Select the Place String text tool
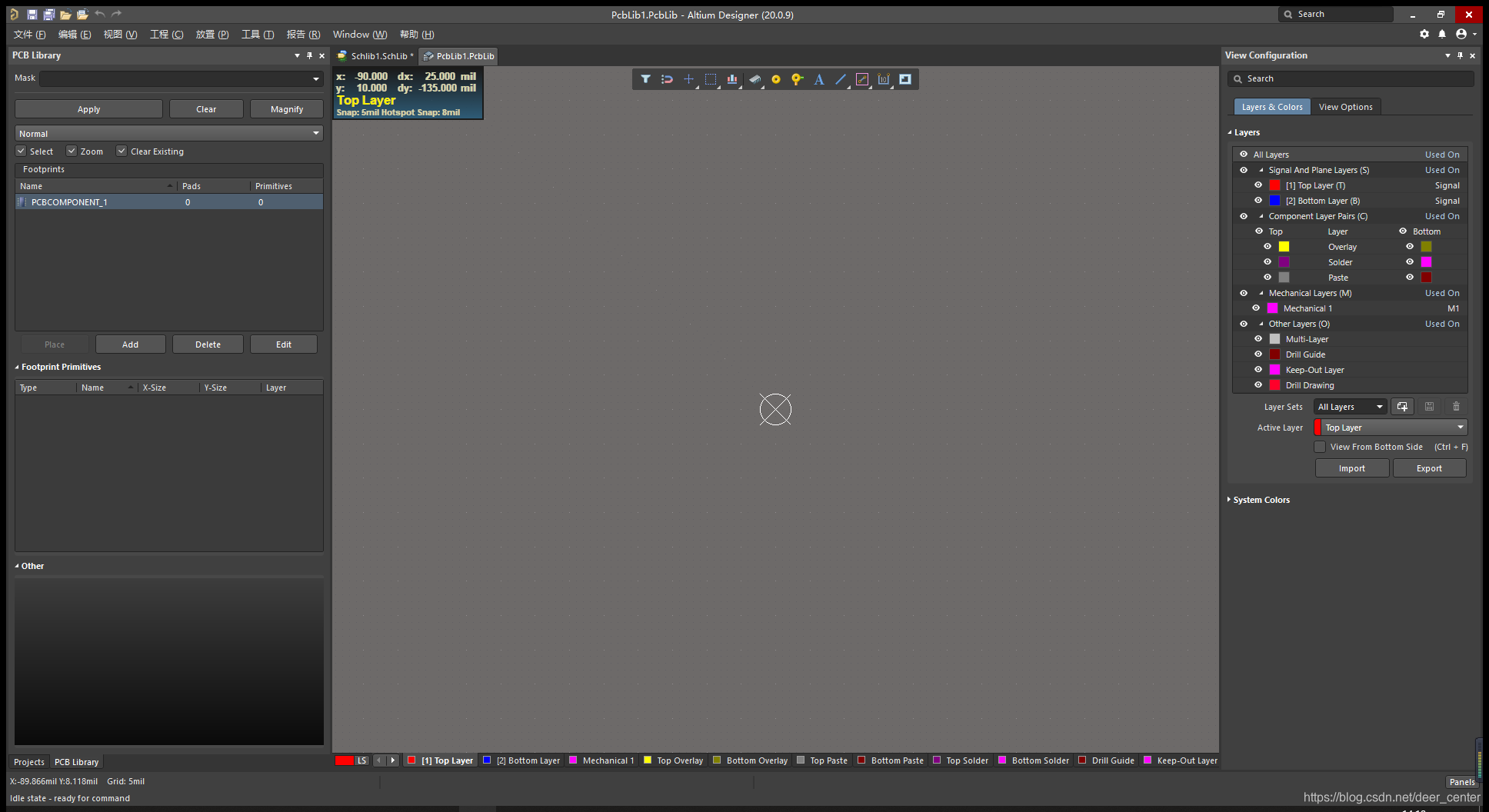The height and width of the screenshot is (812, 1489). pyautogui.click(x=819, y=79)
